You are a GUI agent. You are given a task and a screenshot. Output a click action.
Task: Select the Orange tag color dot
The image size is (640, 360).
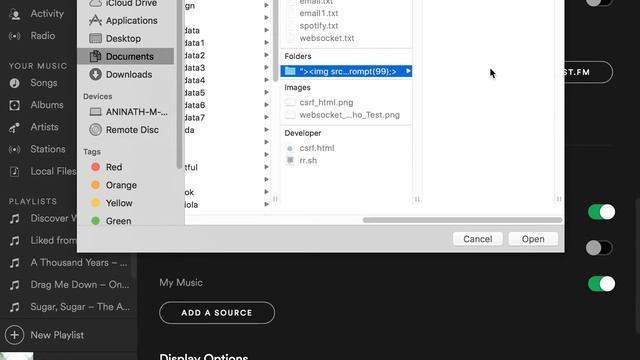pyautogui.click(x=96, y=185)
